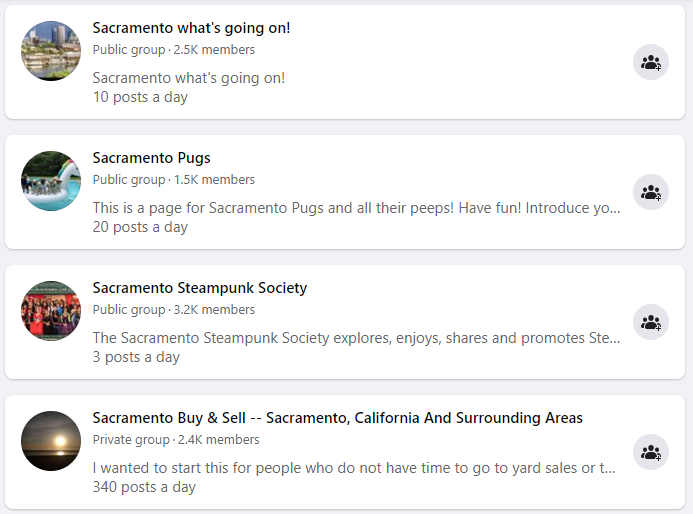The image size is (693, 514).
Task: Click the Sacramento Pugs pool float avatar
Action: pyautogui.click(x=51, y=181)
